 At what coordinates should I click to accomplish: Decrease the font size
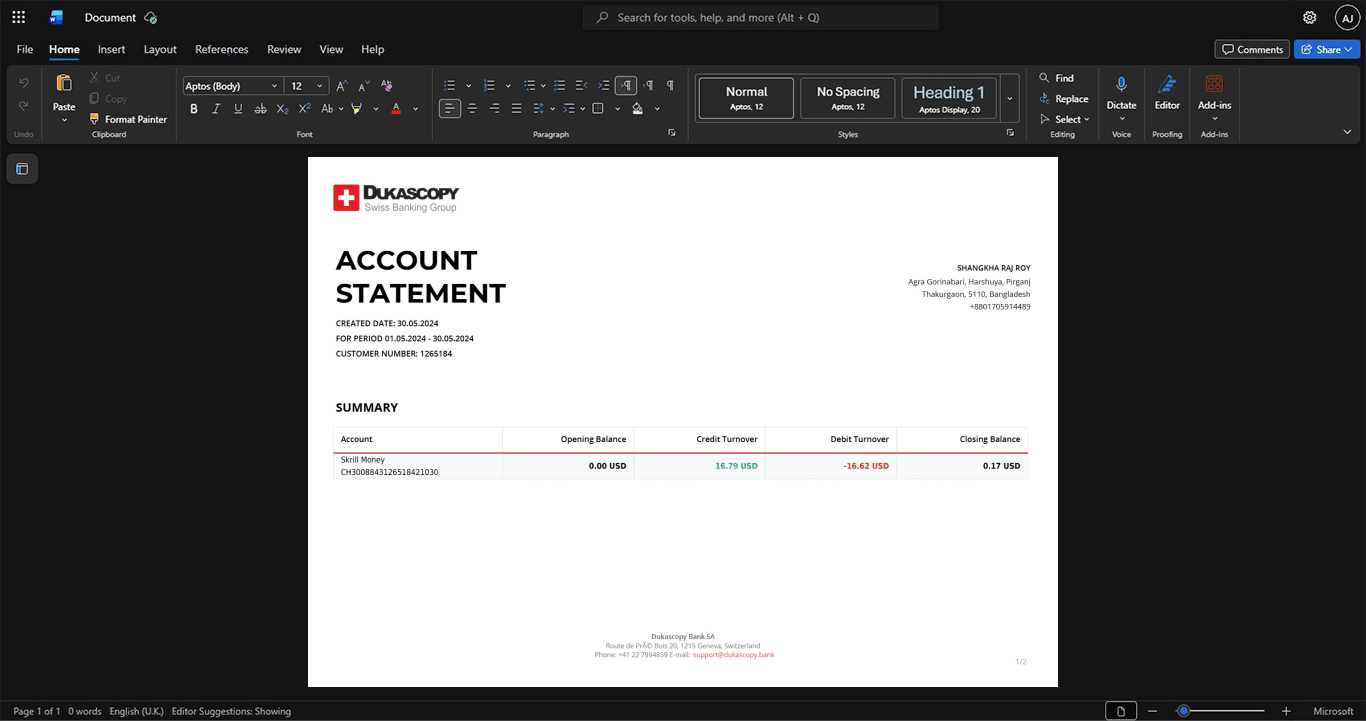(x=364, y=86)
